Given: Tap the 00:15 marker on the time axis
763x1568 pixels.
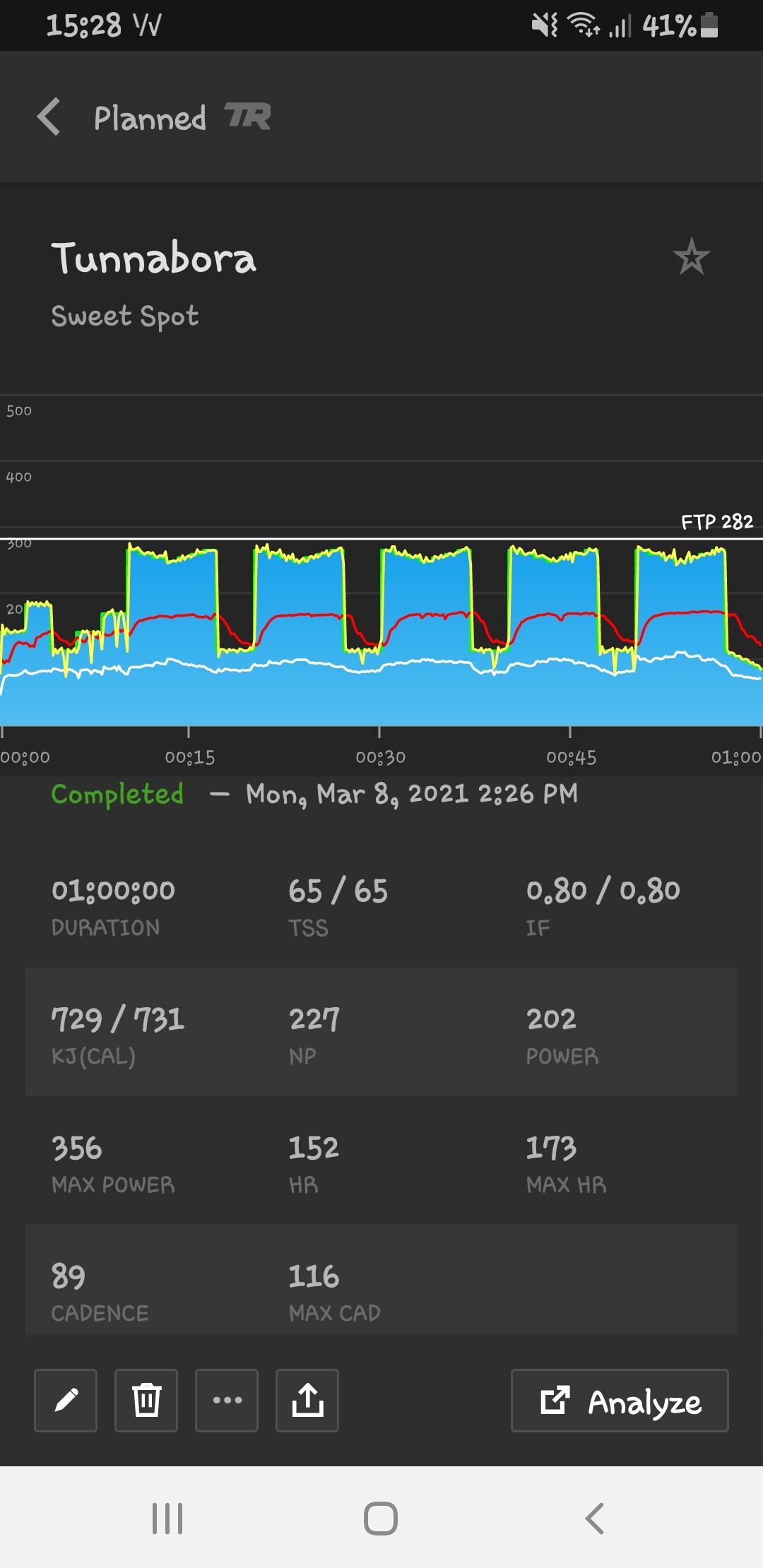Looking at the screenshot, I should point(190,757).
